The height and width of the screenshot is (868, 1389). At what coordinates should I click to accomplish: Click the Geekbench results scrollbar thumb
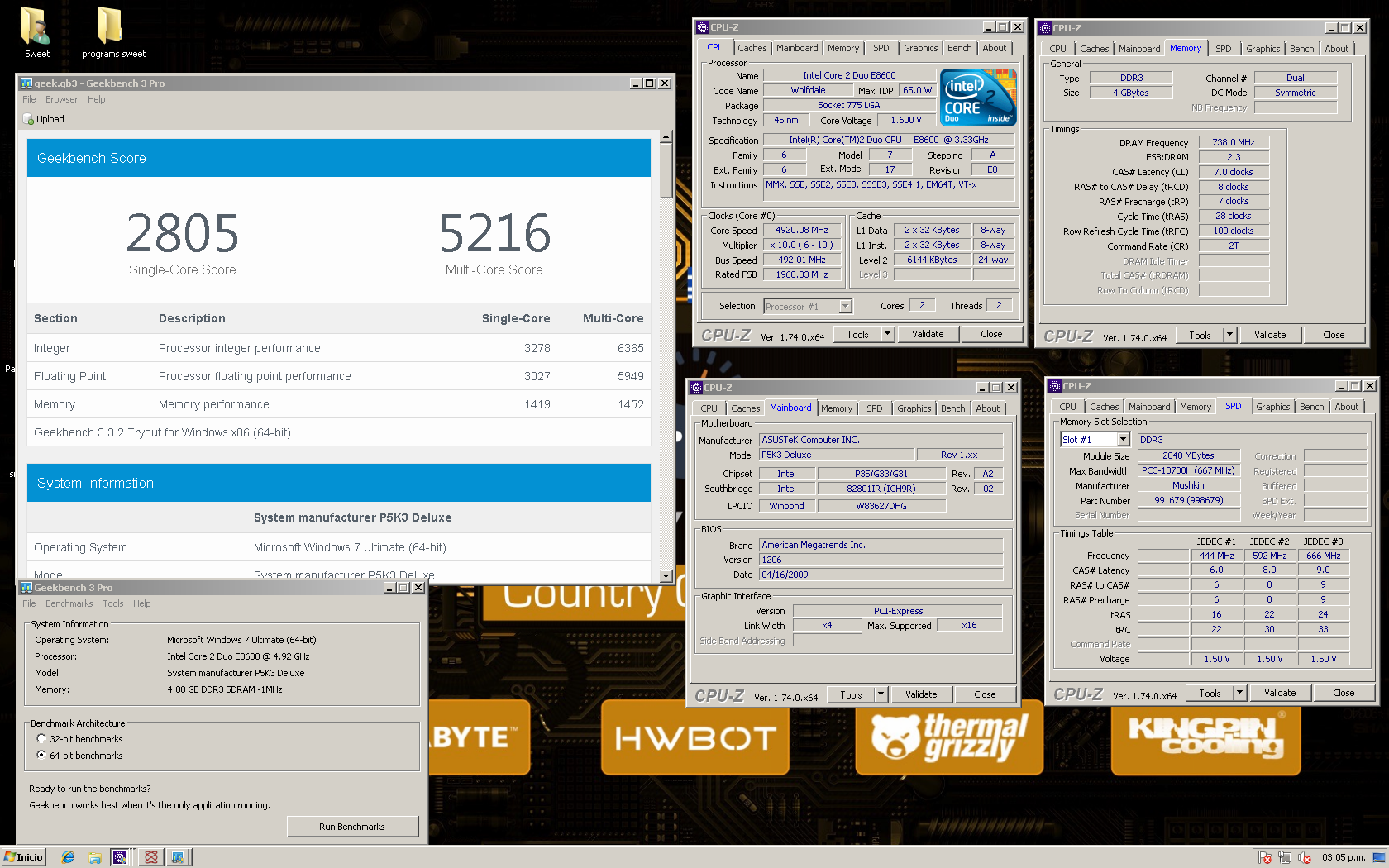666,171
